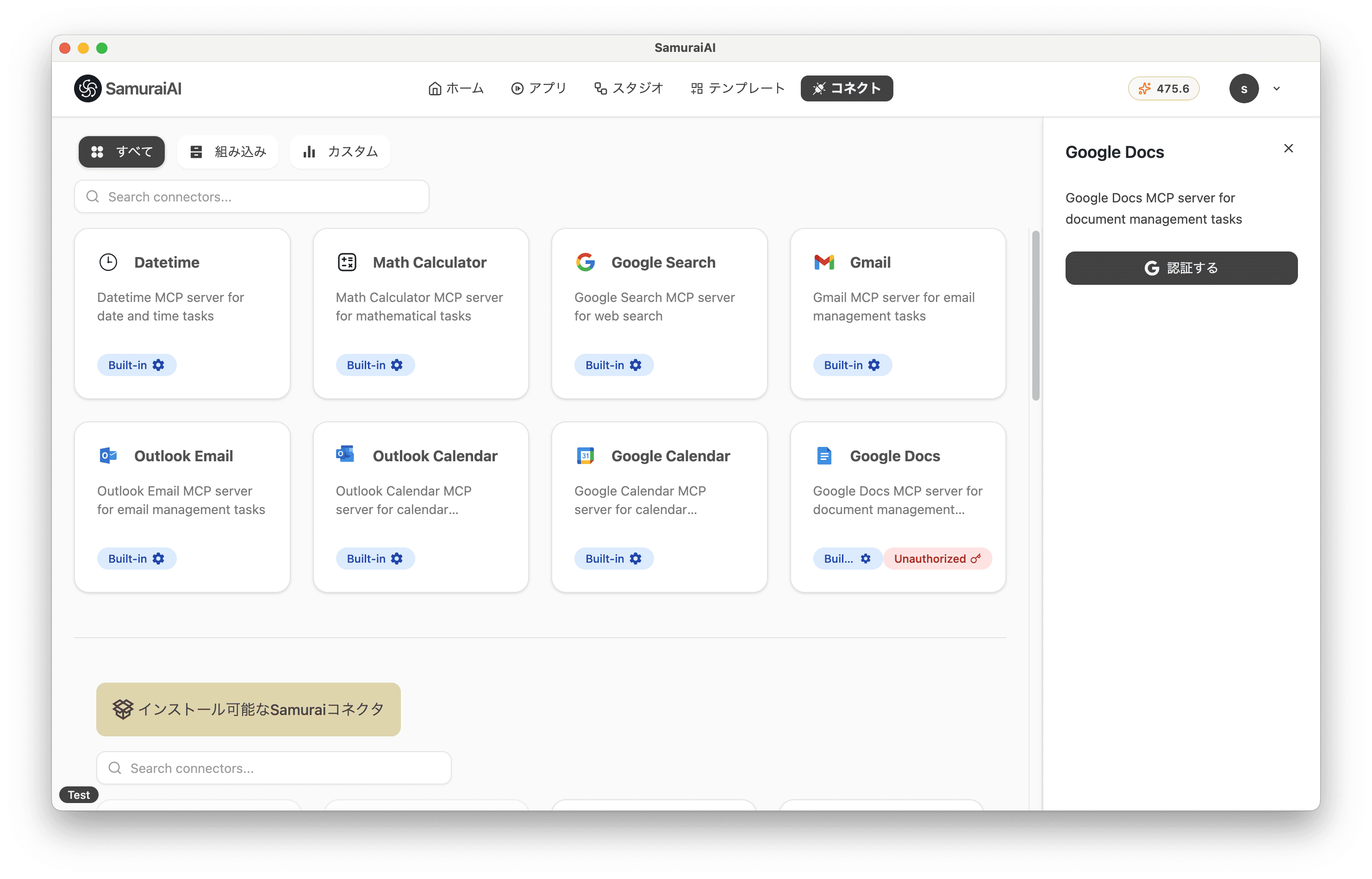Click the Google Calendar icon
The width and height of the screenshot is (1372, 879).
click(x=585, y=456)
